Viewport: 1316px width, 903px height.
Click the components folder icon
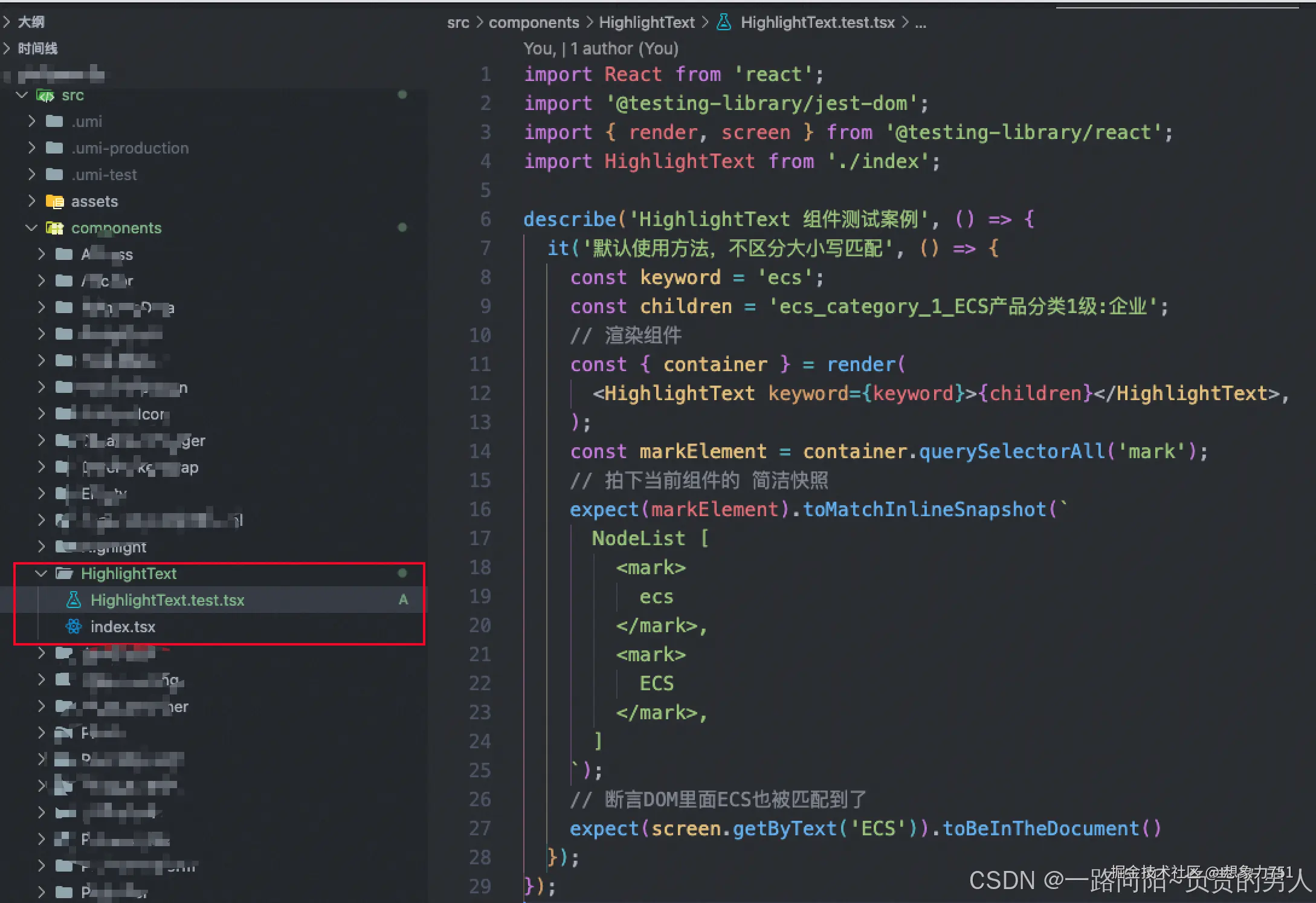(55, 228)
